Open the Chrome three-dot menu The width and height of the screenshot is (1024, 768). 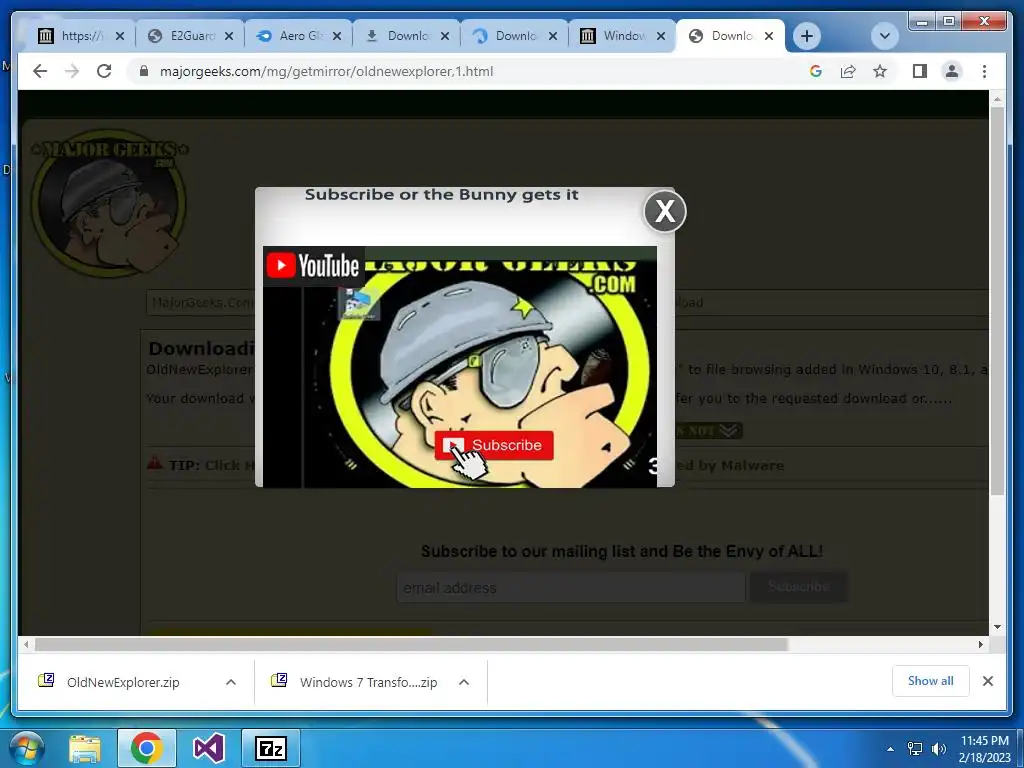tap(984, 71)
